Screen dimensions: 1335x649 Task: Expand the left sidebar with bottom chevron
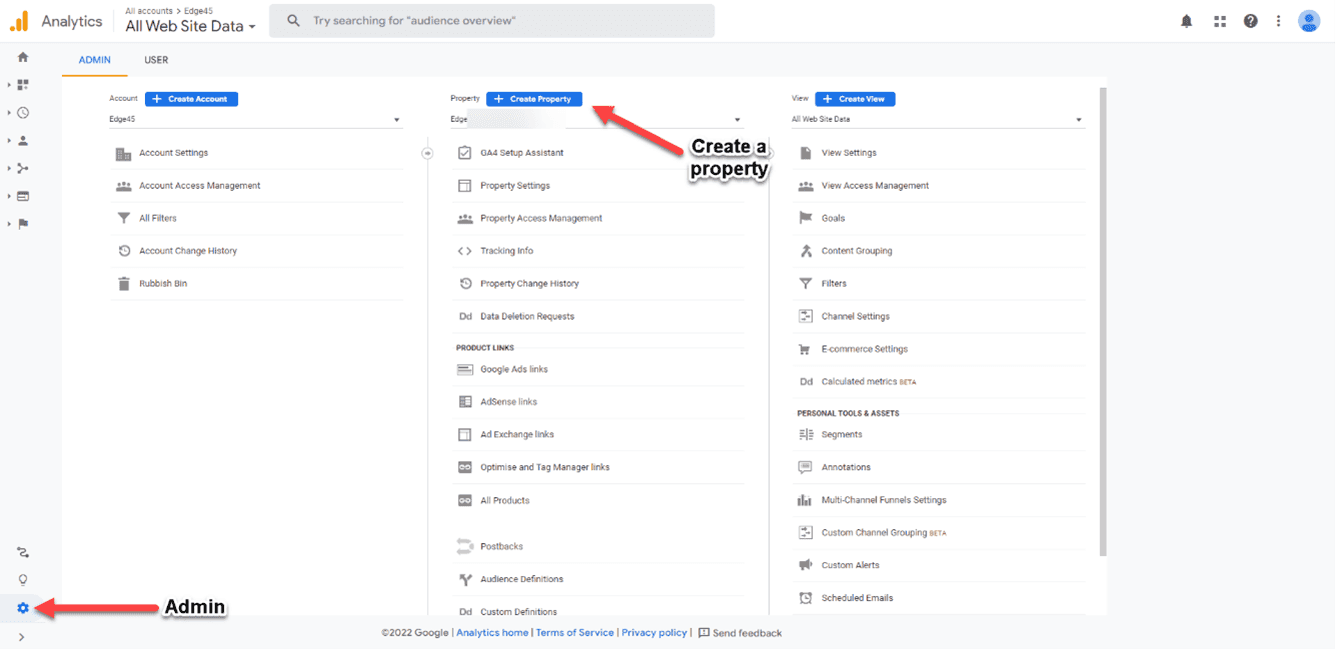click(x=22, y=637)
